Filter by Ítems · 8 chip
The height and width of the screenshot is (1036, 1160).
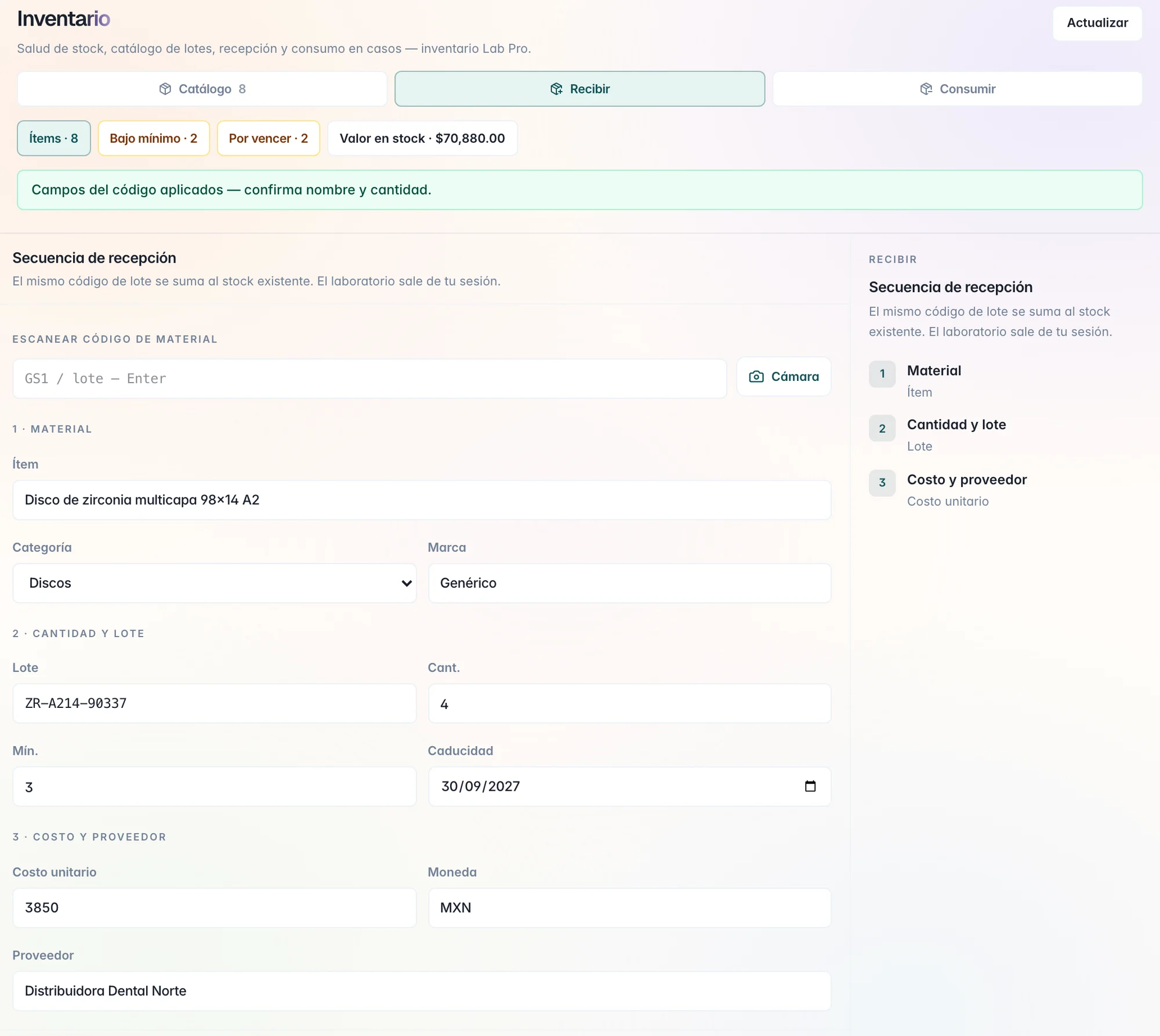[x=54, y=138]
